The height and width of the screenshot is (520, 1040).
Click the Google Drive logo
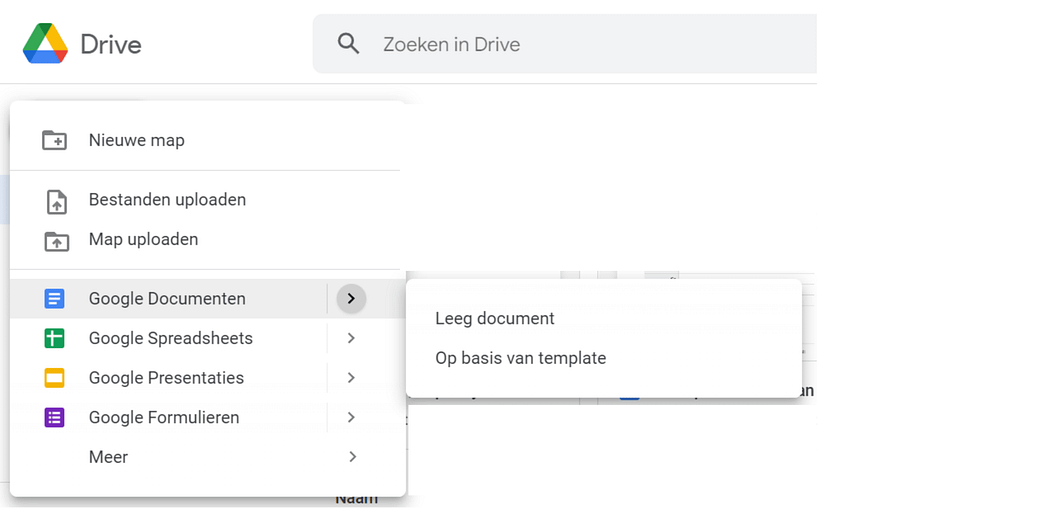[45, 44]
